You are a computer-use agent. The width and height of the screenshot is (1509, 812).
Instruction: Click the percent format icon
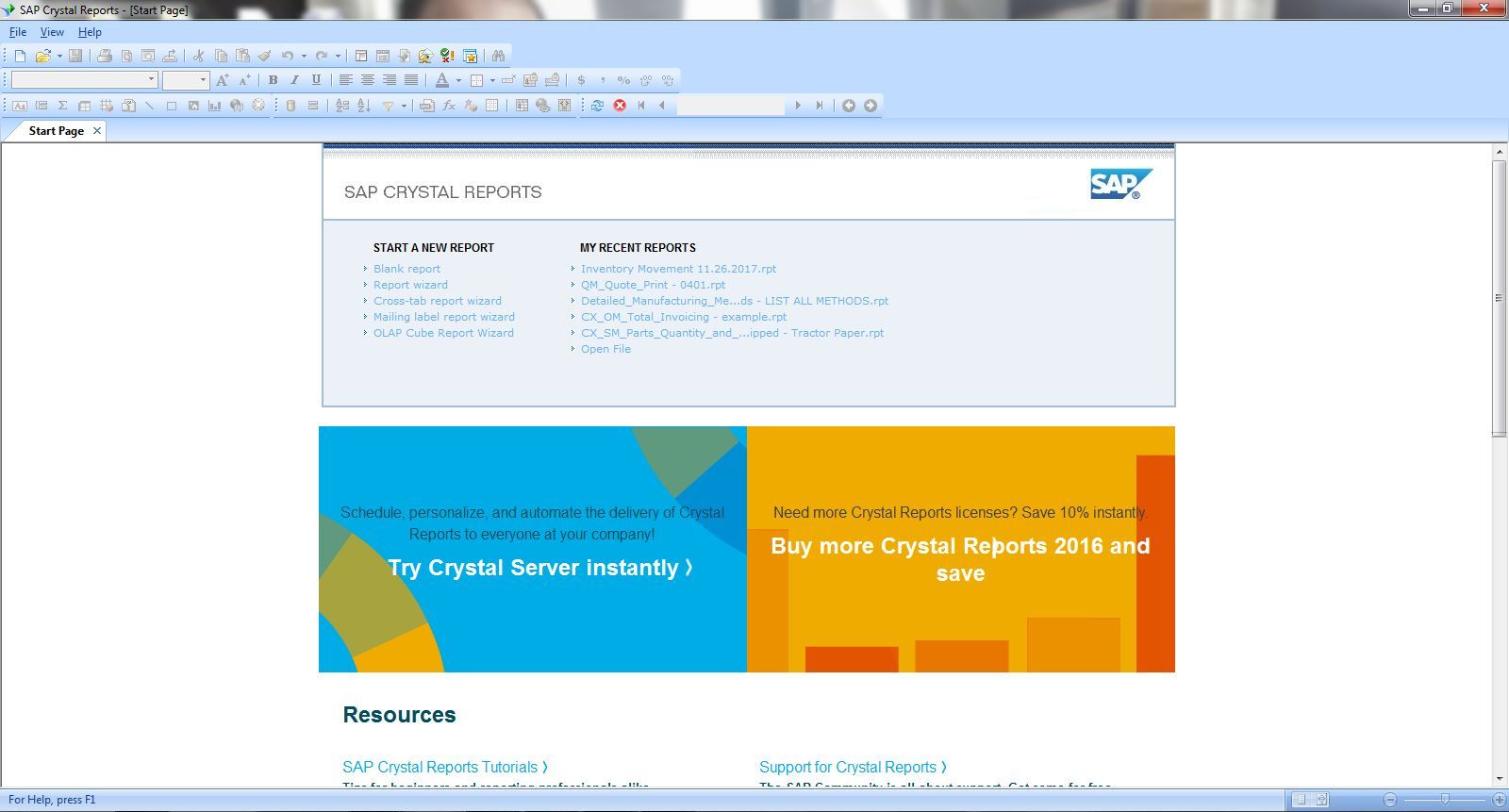[x=623, y=80]
